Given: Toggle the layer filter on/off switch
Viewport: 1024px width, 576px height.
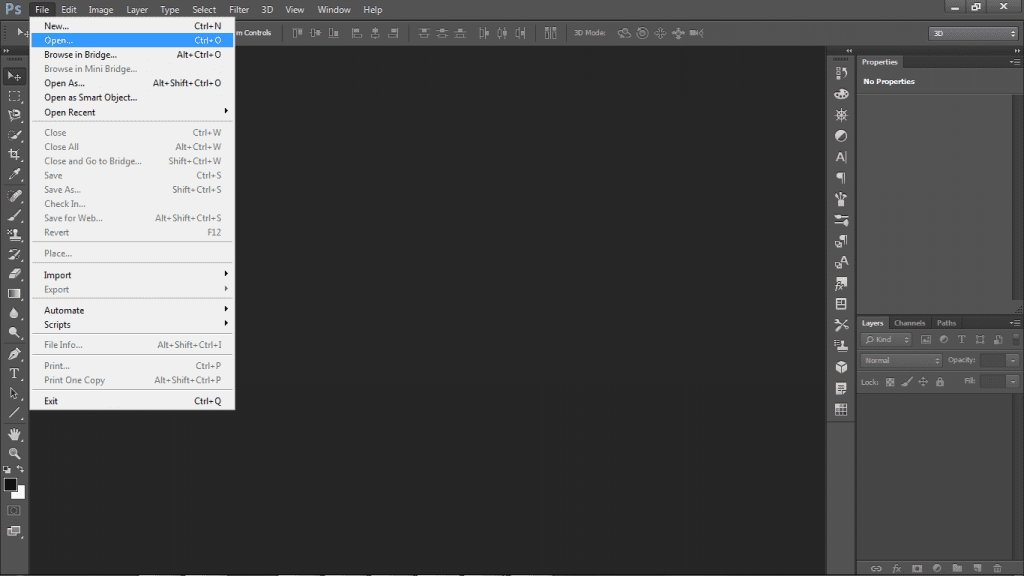Looking at the screenshot, I should coord(1012,339).
